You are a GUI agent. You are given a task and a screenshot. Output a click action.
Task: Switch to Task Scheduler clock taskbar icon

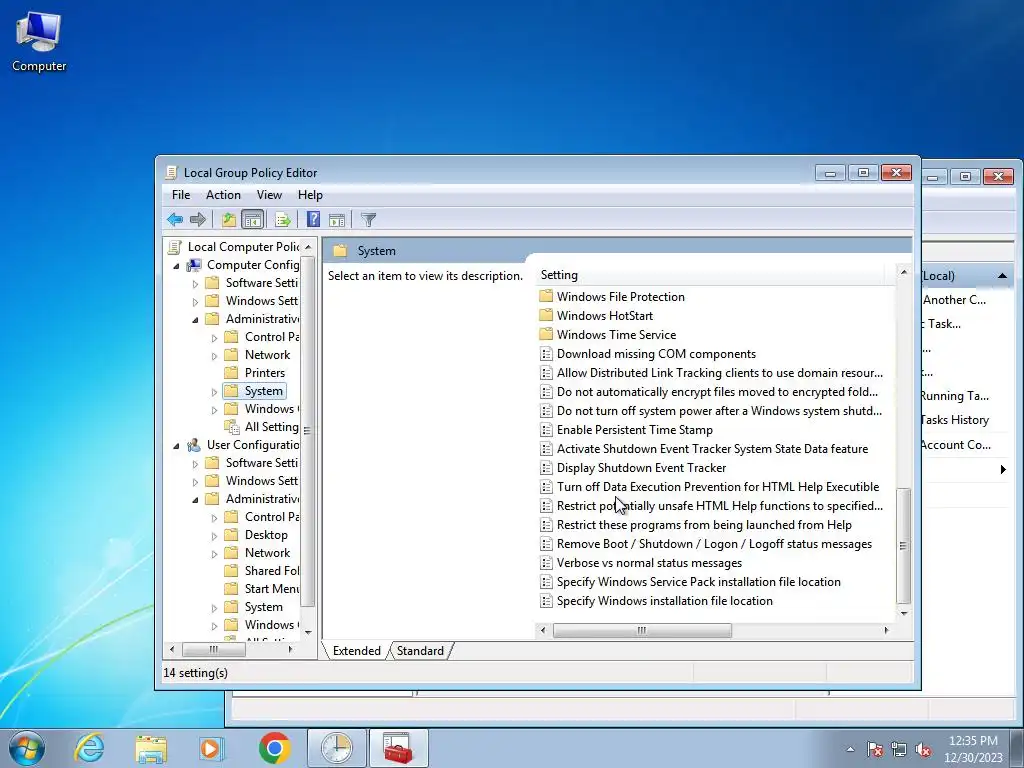[x=336, y=748]
